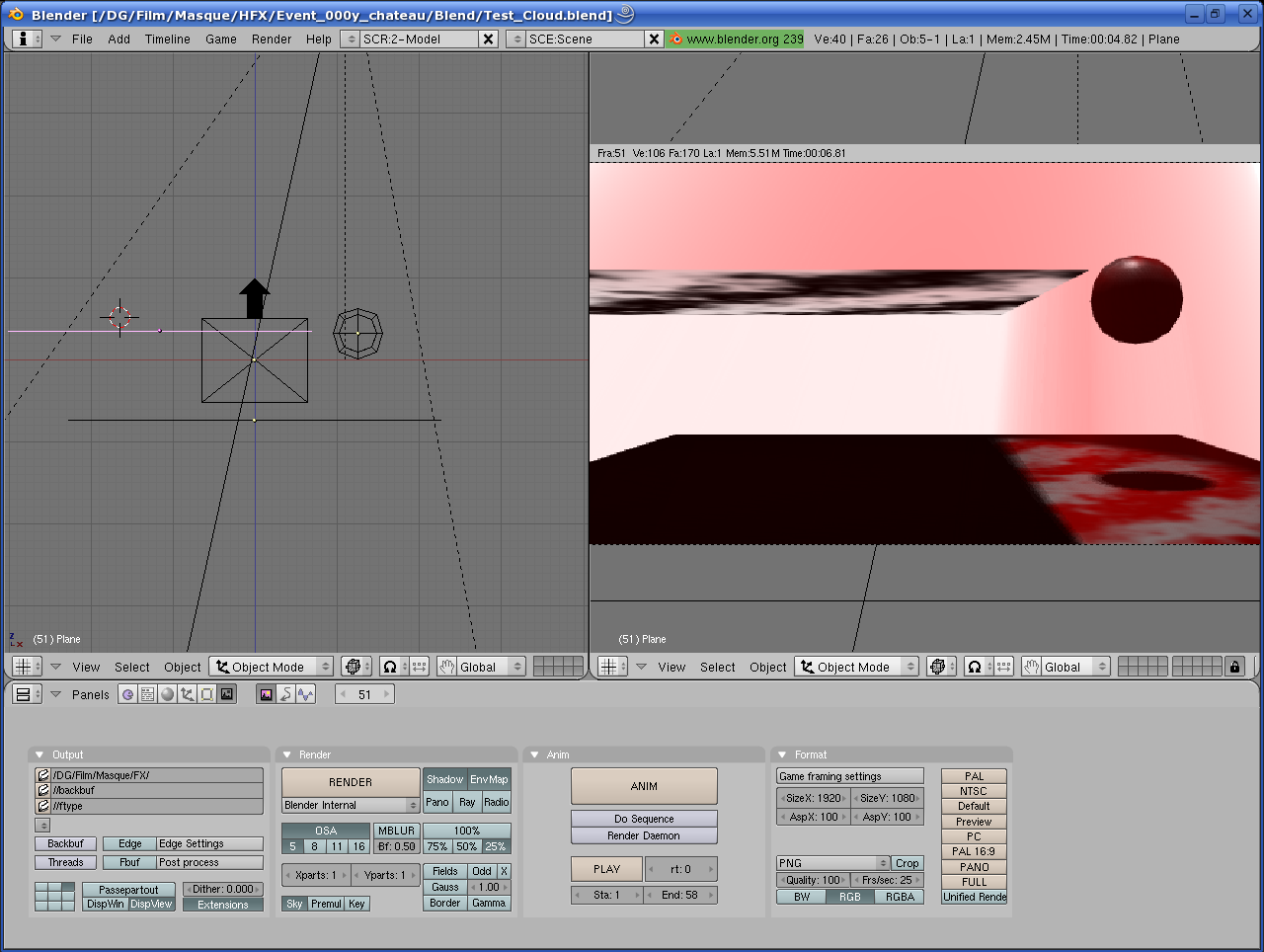The height and width of the screenshot is (952, 1264).
Task: Toggle manipulator hand icon in right viewport
Action: [1032, 667]
